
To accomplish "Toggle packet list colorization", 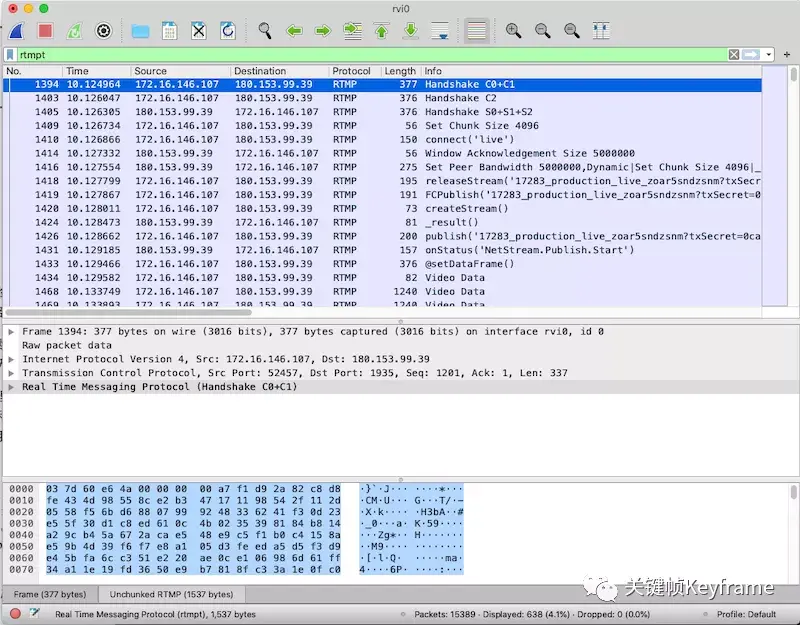I will pyautogui.click(x=477, y=31).
